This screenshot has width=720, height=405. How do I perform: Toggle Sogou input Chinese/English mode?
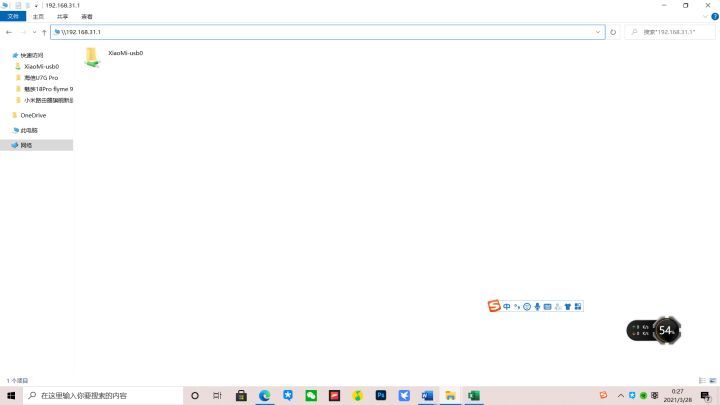[506, 306]
